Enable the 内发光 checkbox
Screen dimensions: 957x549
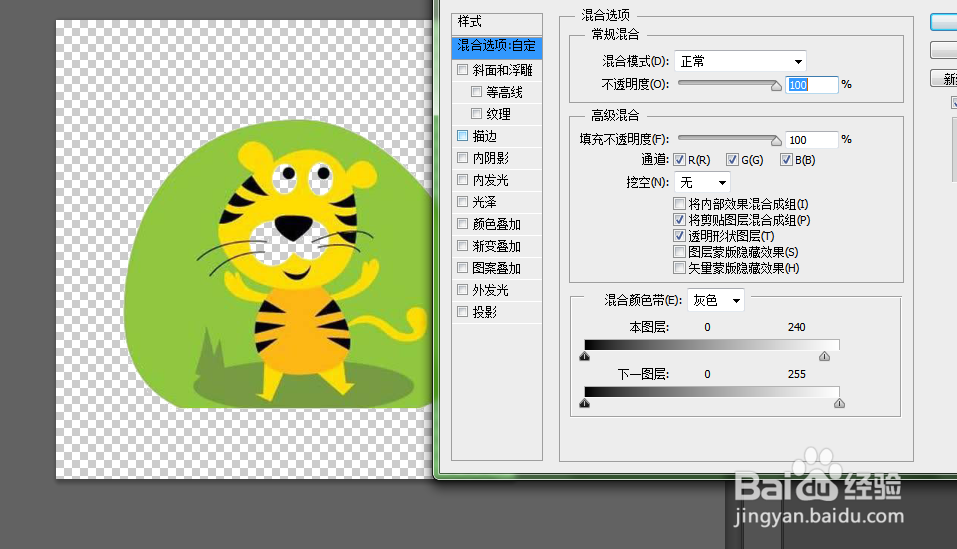[463, 179]
